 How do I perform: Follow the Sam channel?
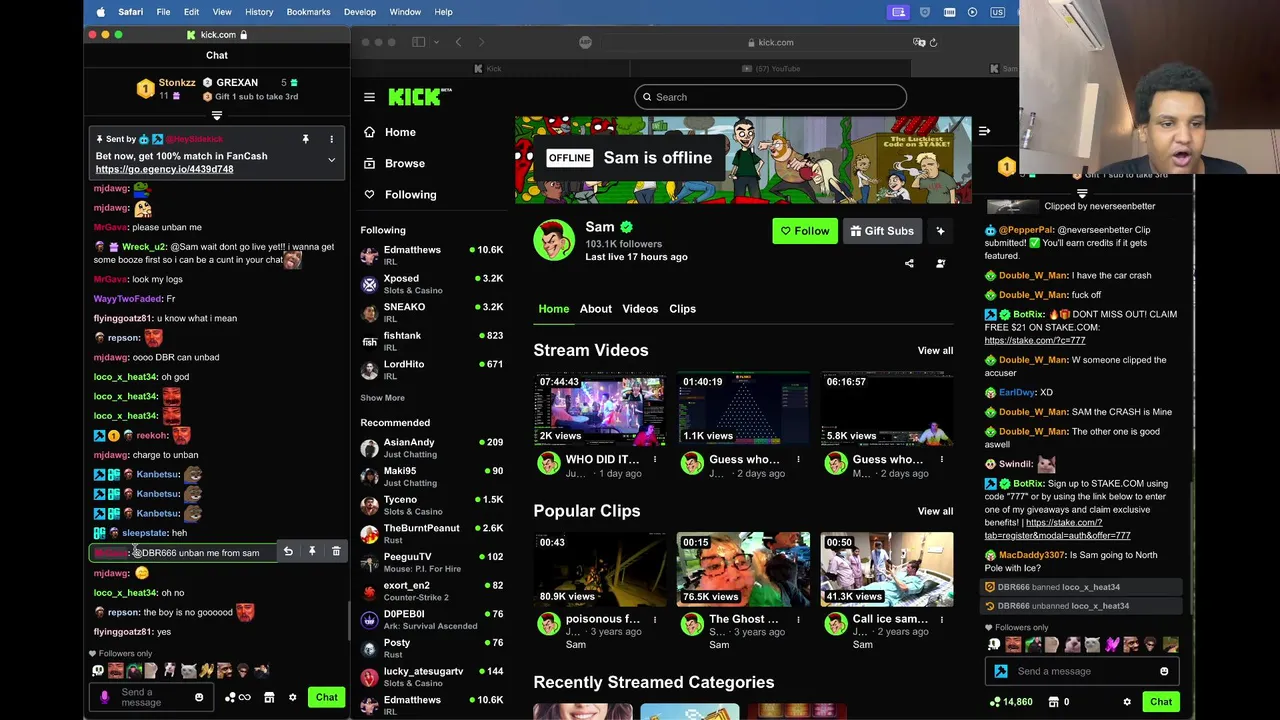click(805, 231)
